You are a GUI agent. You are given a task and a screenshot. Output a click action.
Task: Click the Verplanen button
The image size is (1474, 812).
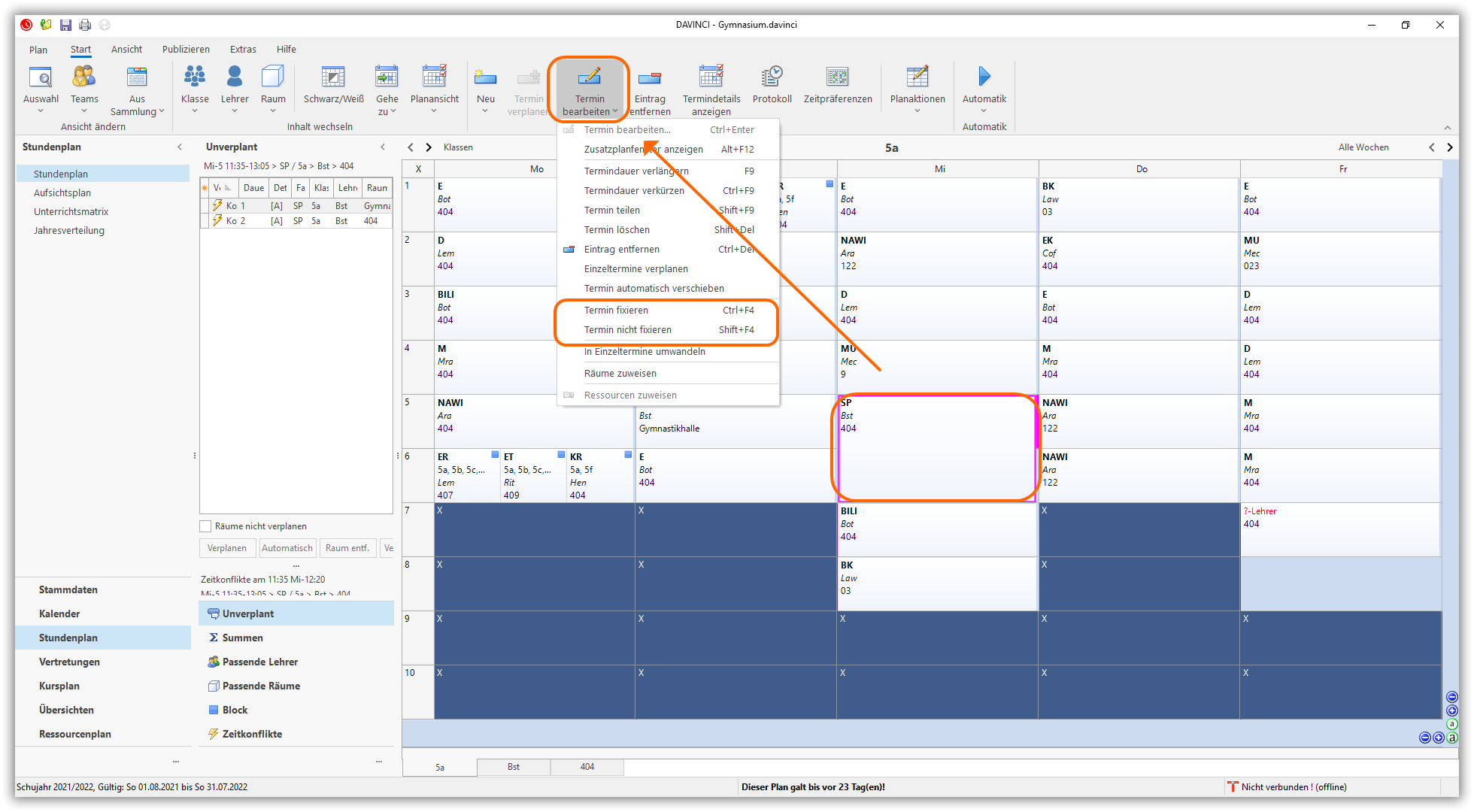pos(227,548)
